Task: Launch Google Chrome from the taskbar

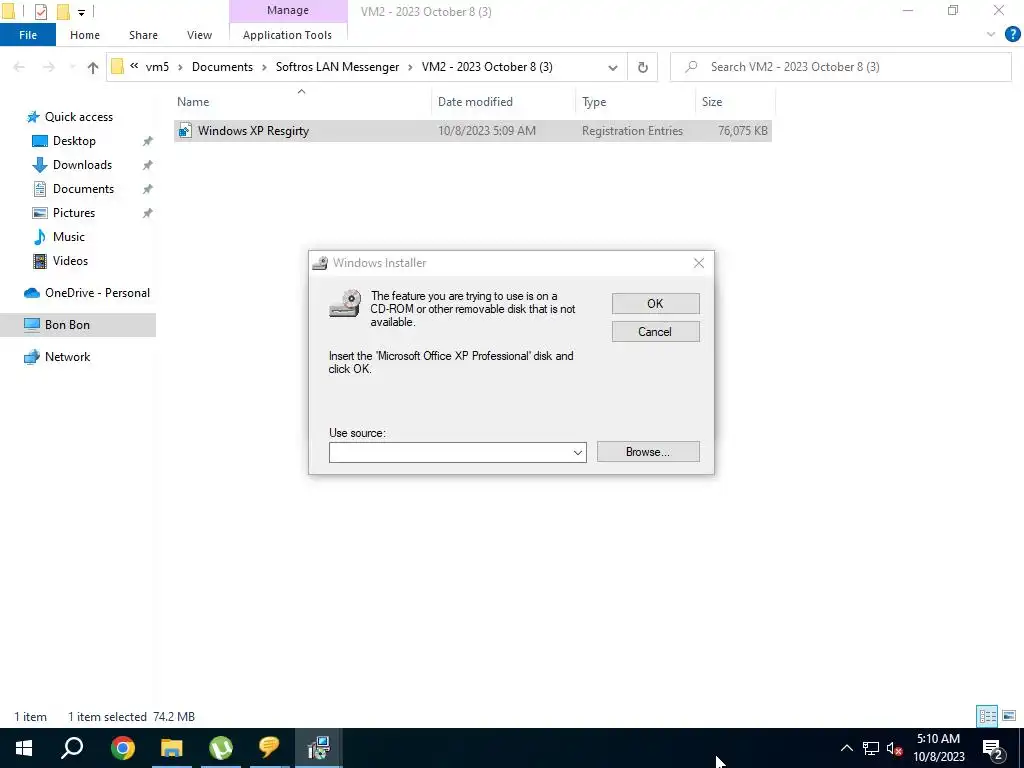Action: point(123,748)
